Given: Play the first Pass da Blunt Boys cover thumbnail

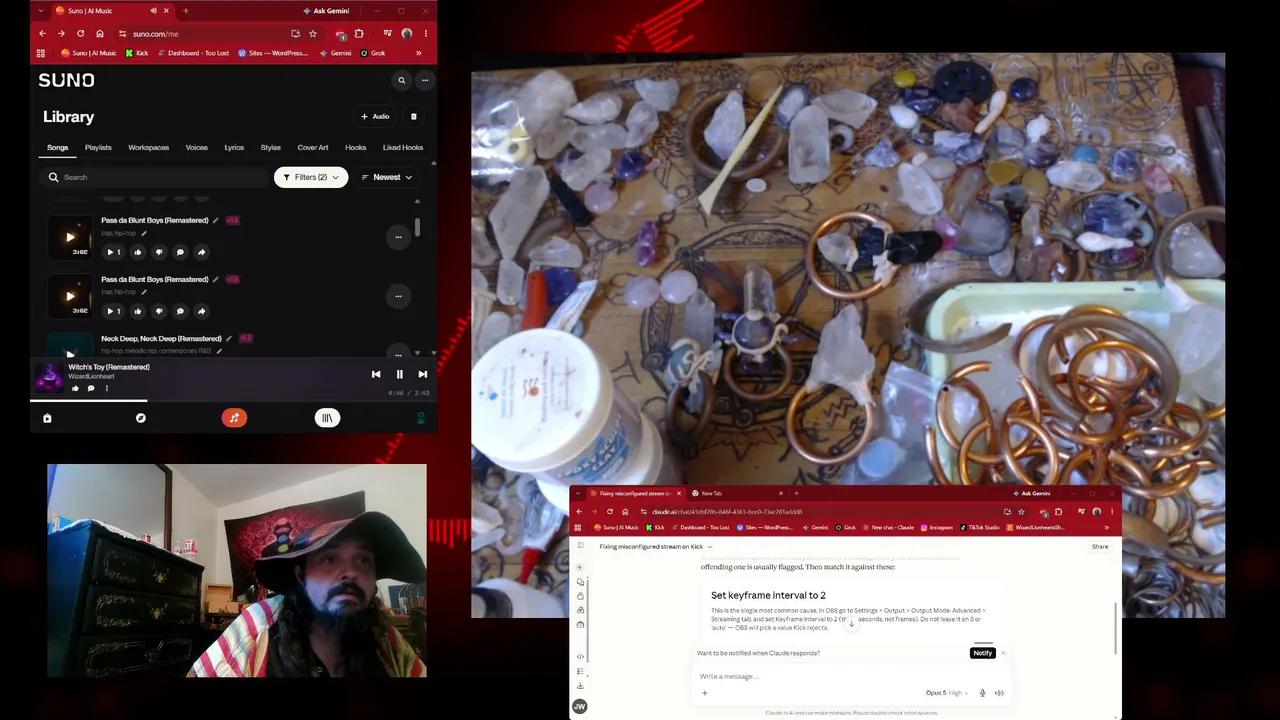Looking at the screenshot, I should (70, 237).
